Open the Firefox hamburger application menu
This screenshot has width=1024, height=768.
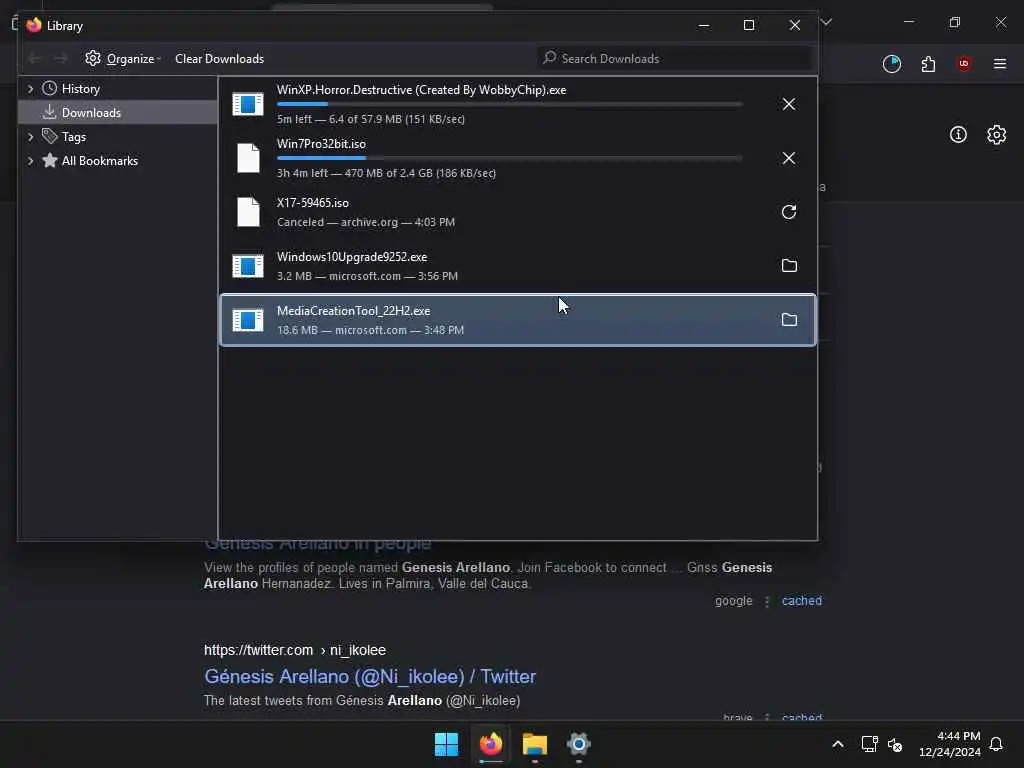[1000, 64]
